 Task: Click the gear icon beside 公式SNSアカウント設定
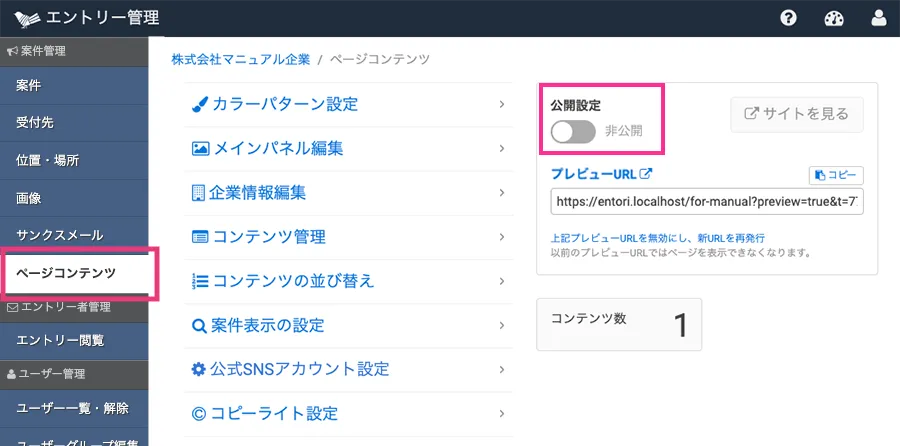(199, 369)
